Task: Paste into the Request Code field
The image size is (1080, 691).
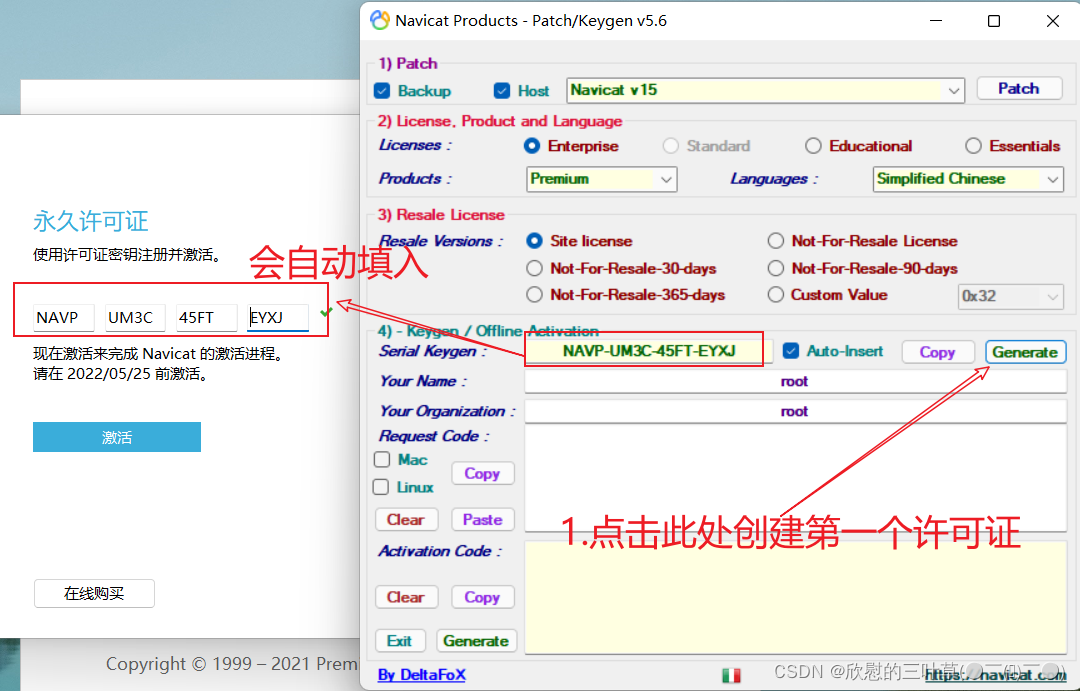Action: click(482, 519)
